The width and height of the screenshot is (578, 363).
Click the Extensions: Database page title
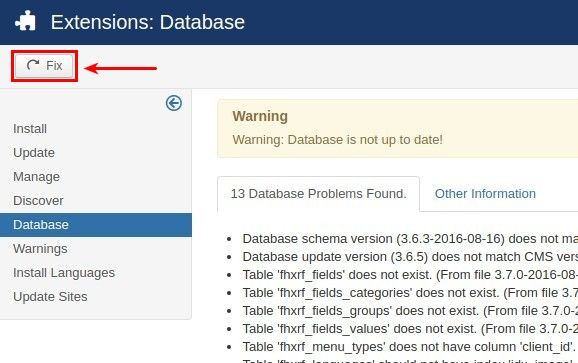pyautogui.click(x=147, y=22)
